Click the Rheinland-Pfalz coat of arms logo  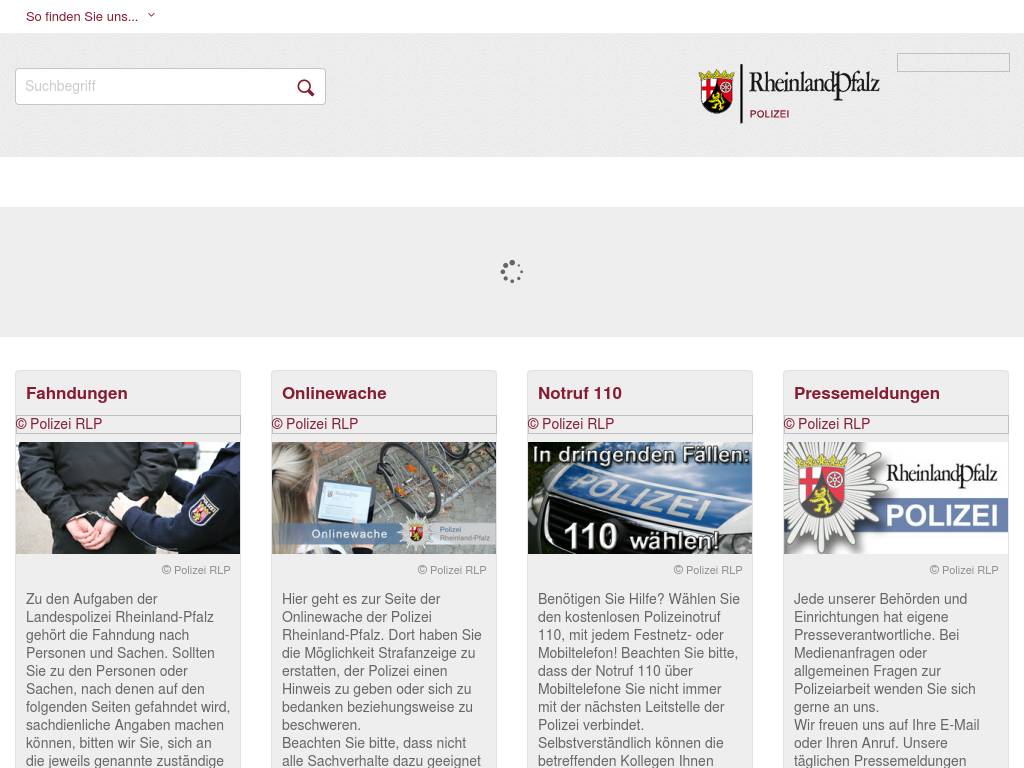pyautogui.click(x=716, y=91)
